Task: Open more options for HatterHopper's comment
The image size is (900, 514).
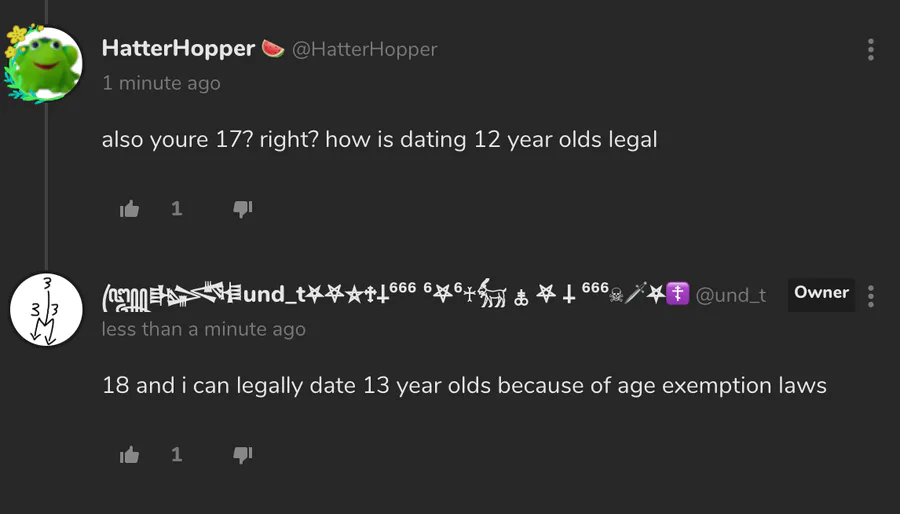Action: [871, 49]
